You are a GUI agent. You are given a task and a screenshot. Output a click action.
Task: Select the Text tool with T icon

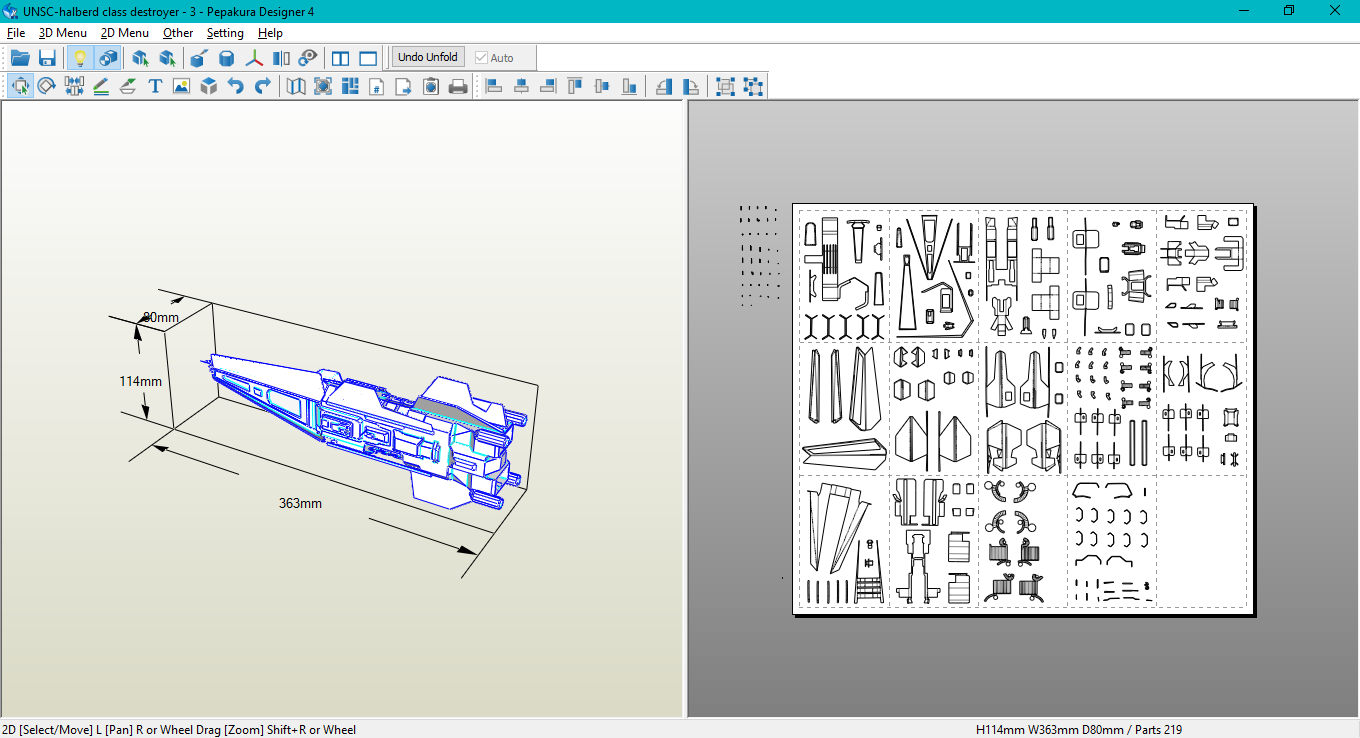point(155,87)
